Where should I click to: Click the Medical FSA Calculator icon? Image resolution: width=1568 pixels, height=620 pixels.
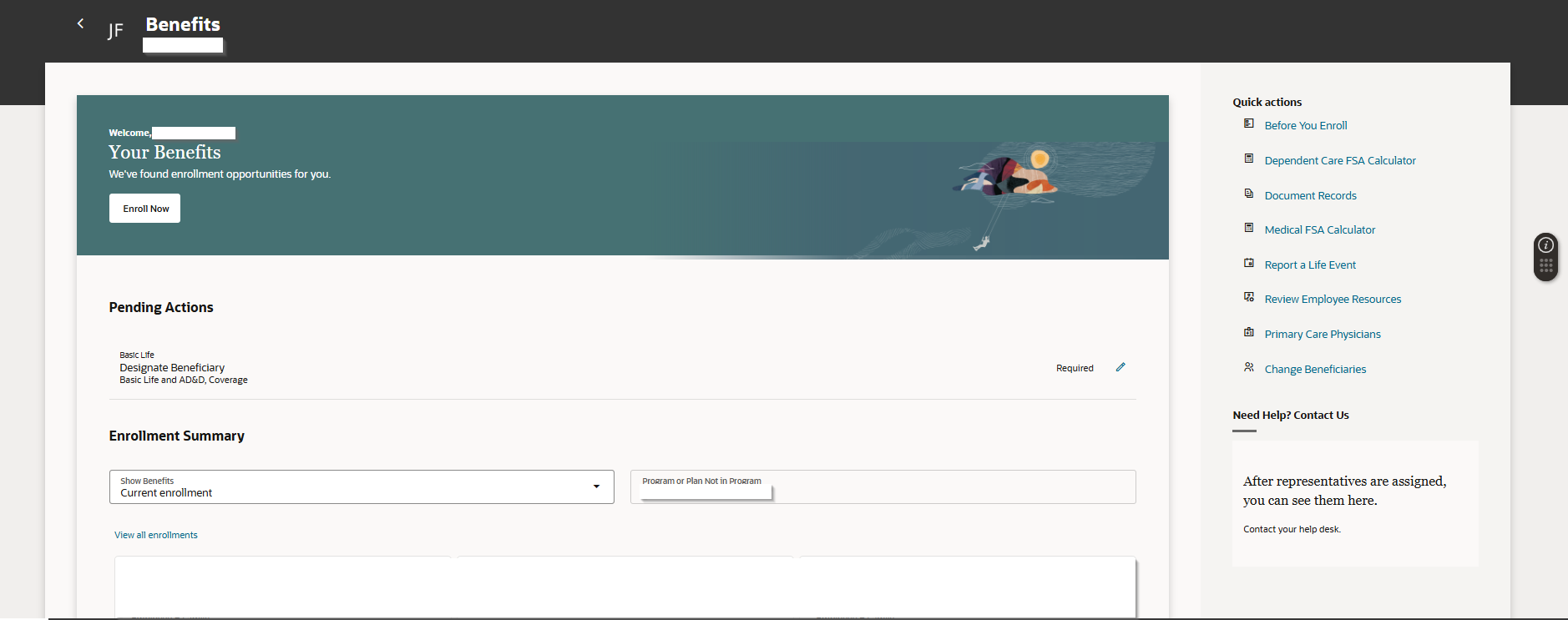1248,228
